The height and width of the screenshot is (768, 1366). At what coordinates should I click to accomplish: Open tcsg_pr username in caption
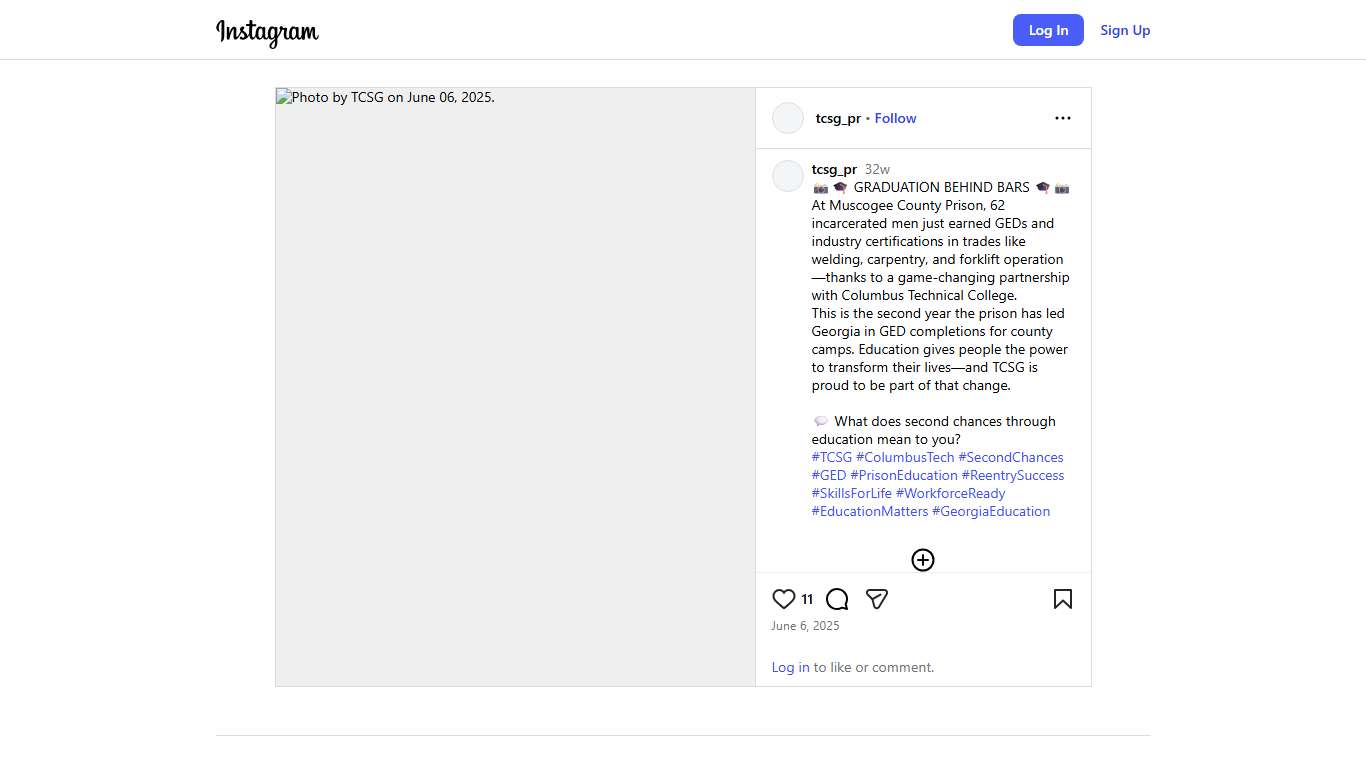(x=834, y=169)
